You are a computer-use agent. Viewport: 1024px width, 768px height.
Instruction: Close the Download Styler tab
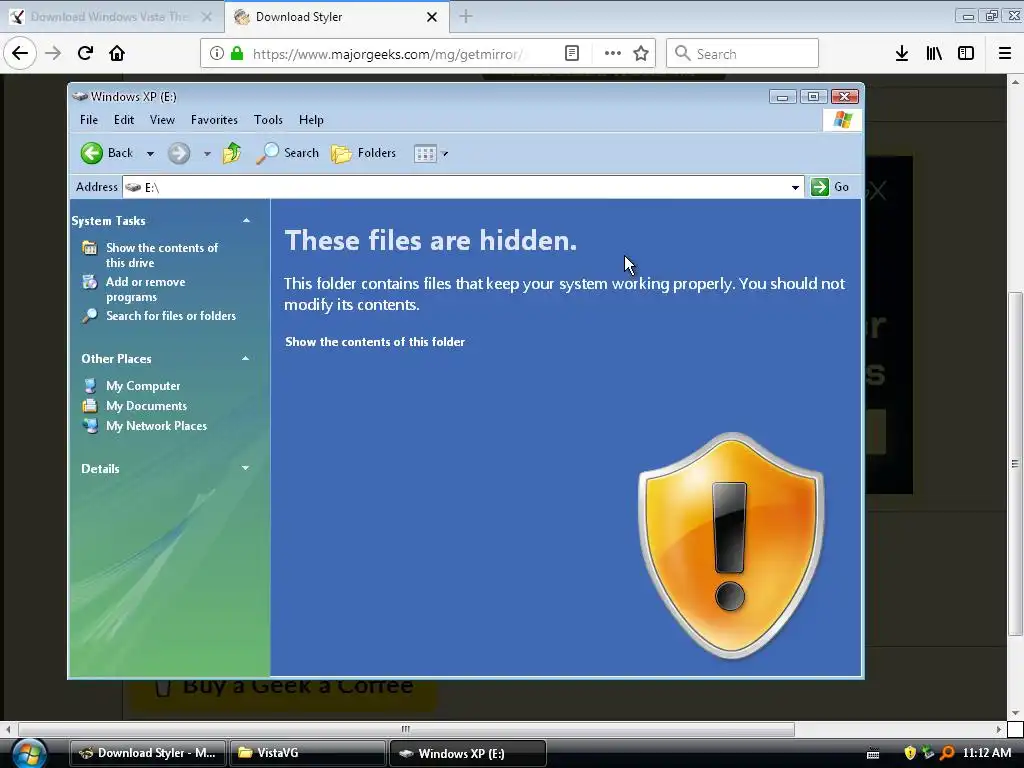tap(432, 17)
